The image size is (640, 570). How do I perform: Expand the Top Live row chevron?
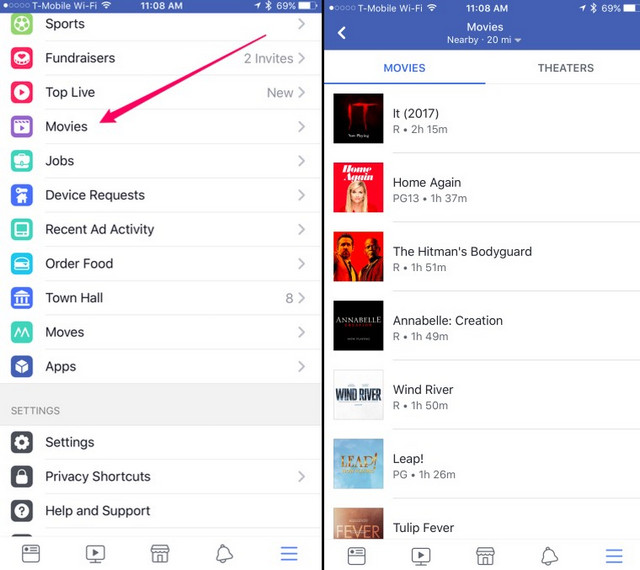(x=301, y=92)
